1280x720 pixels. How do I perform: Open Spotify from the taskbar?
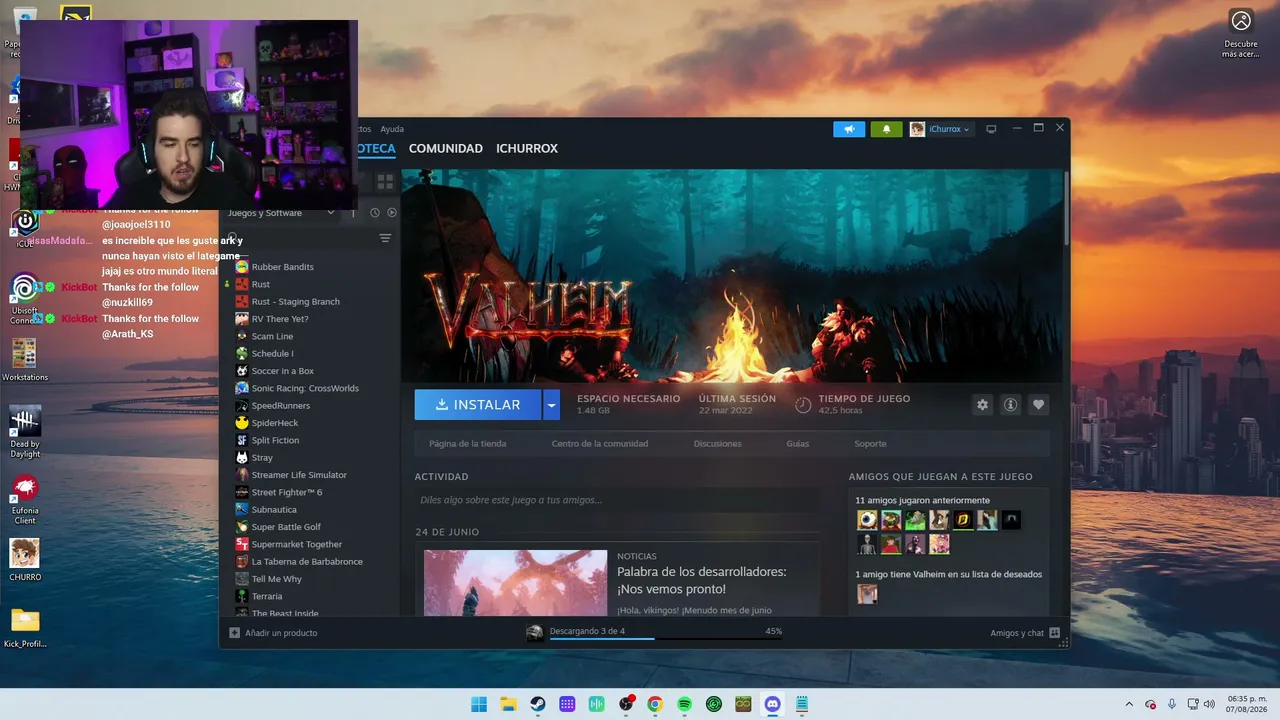click(684, 704)
